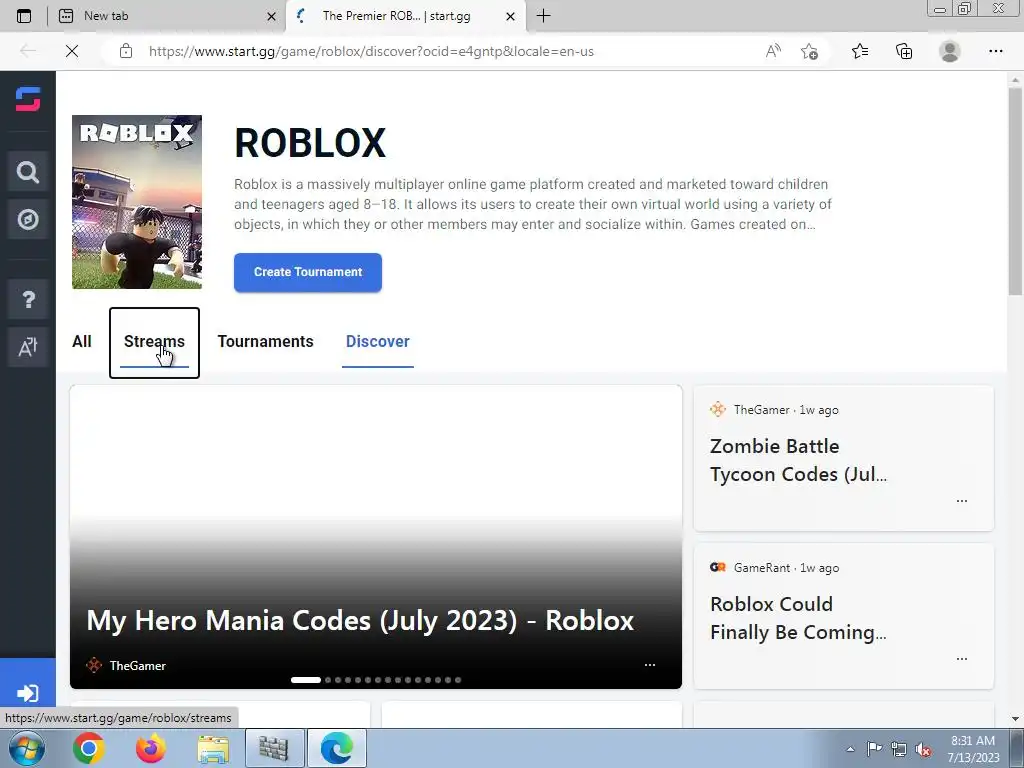
Task: Open the browser profile avatar
Action: tap(950, 51)
